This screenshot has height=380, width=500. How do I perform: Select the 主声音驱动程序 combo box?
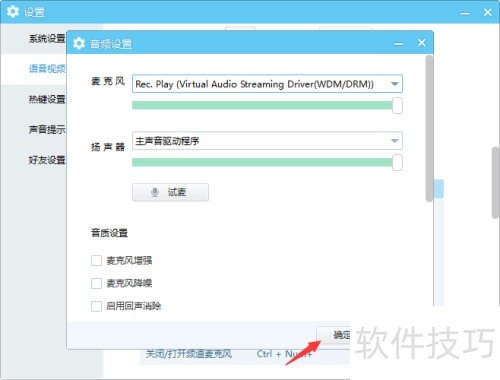(x=267, y=141)
